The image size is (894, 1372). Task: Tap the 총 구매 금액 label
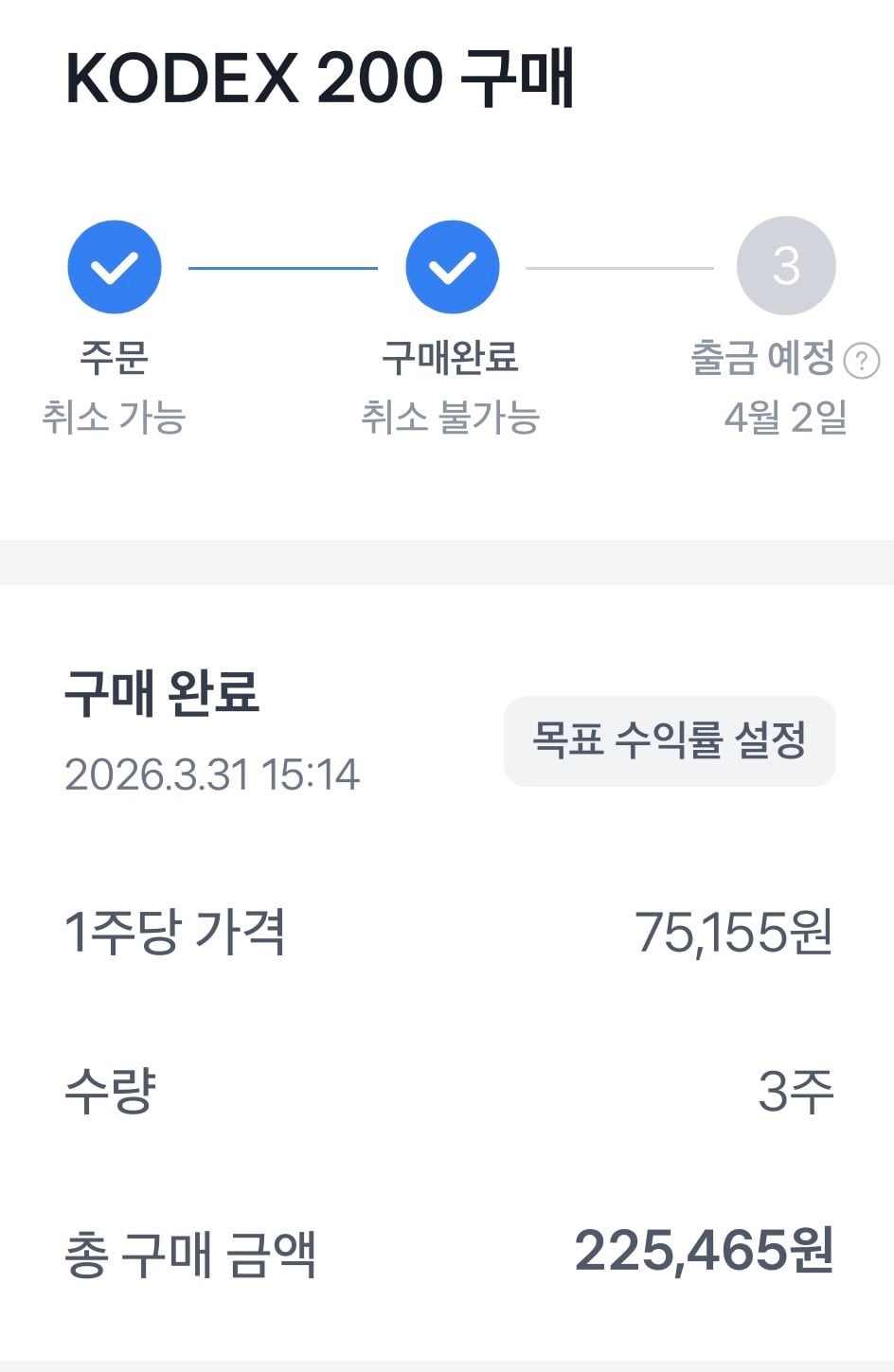point(190,1255)
